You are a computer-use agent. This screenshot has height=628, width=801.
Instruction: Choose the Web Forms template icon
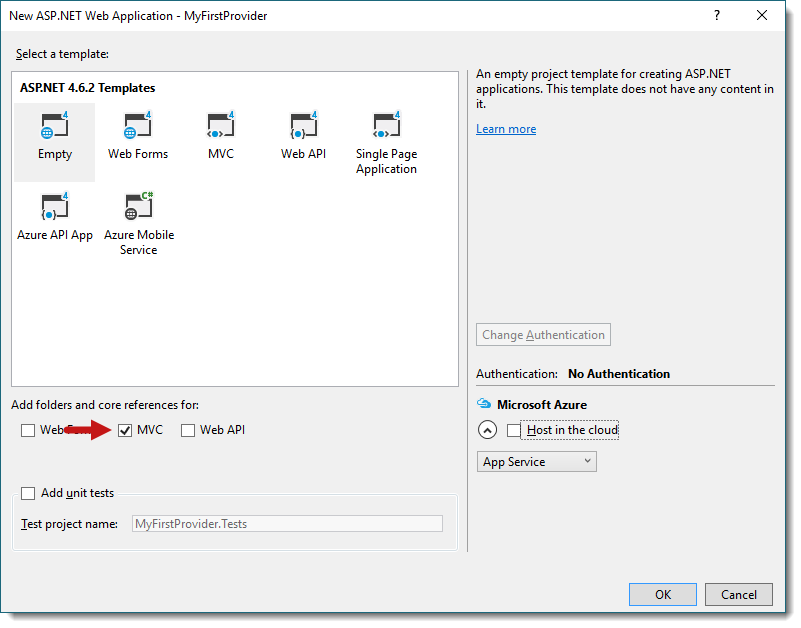click(137, 125)
